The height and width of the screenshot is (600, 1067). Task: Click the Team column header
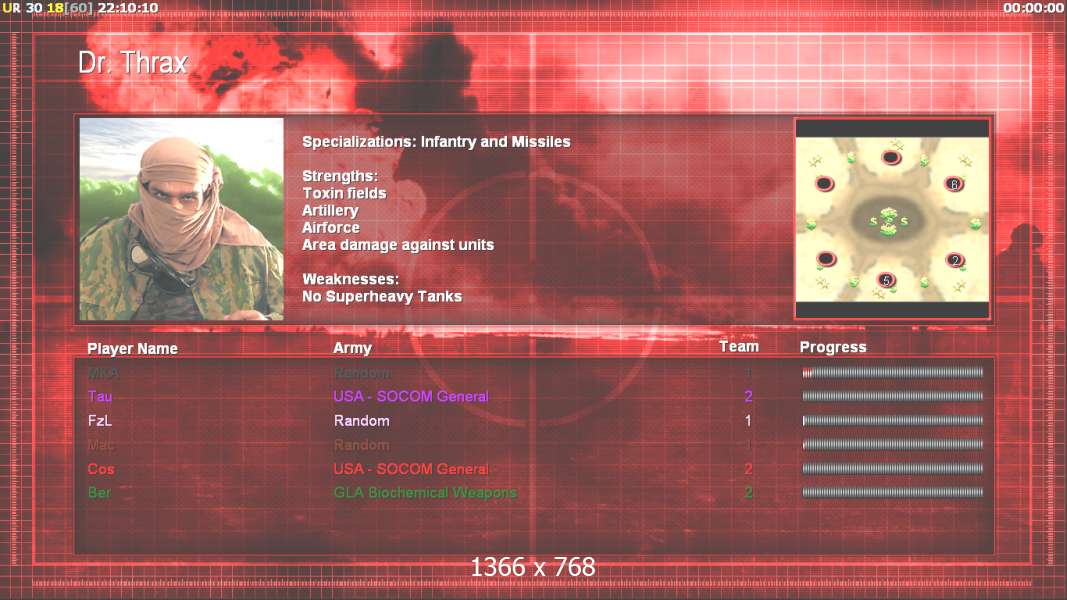click(739, 347)
